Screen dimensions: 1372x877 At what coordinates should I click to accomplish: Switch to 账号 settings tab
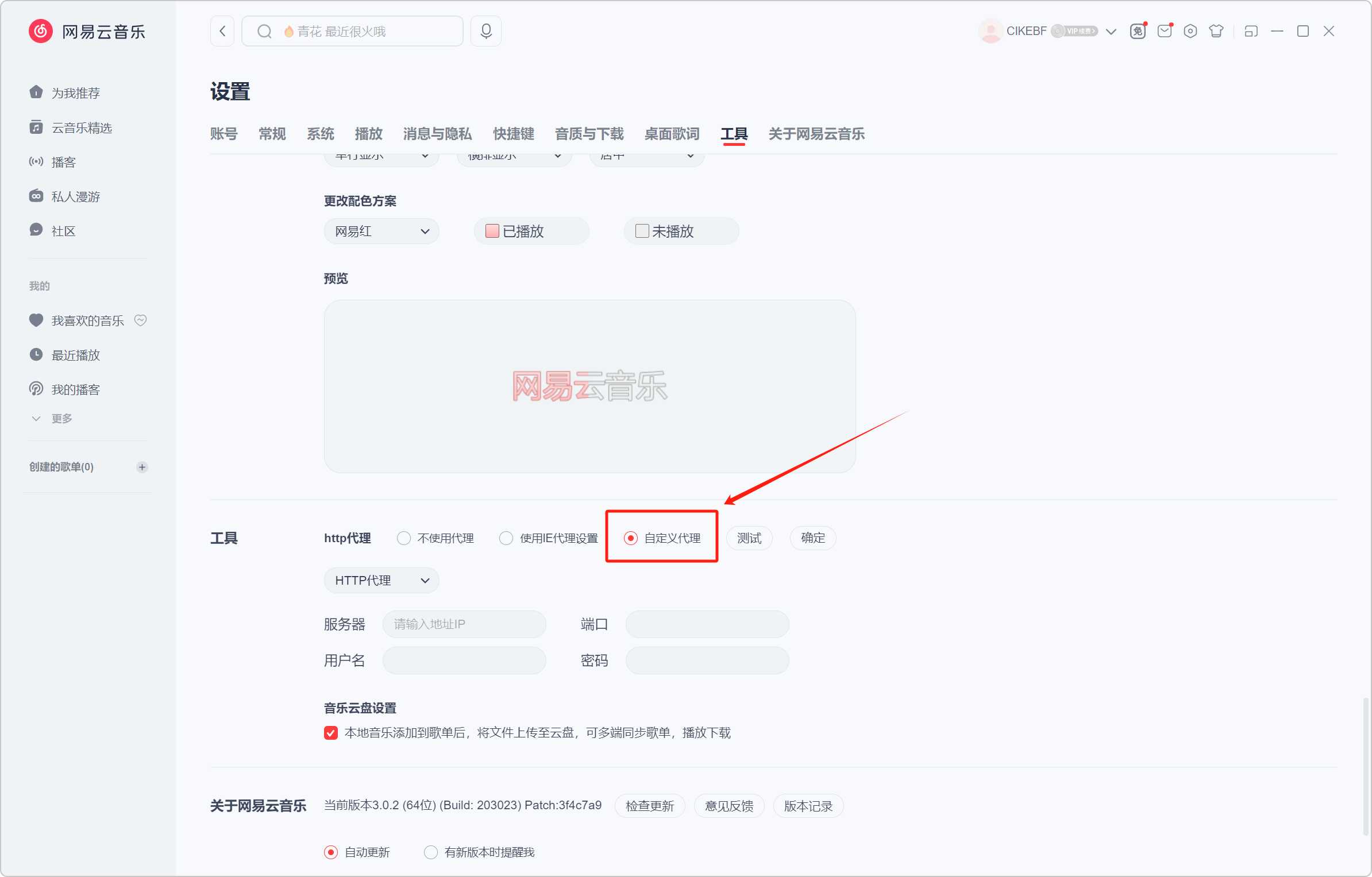(x=223, y=134)
